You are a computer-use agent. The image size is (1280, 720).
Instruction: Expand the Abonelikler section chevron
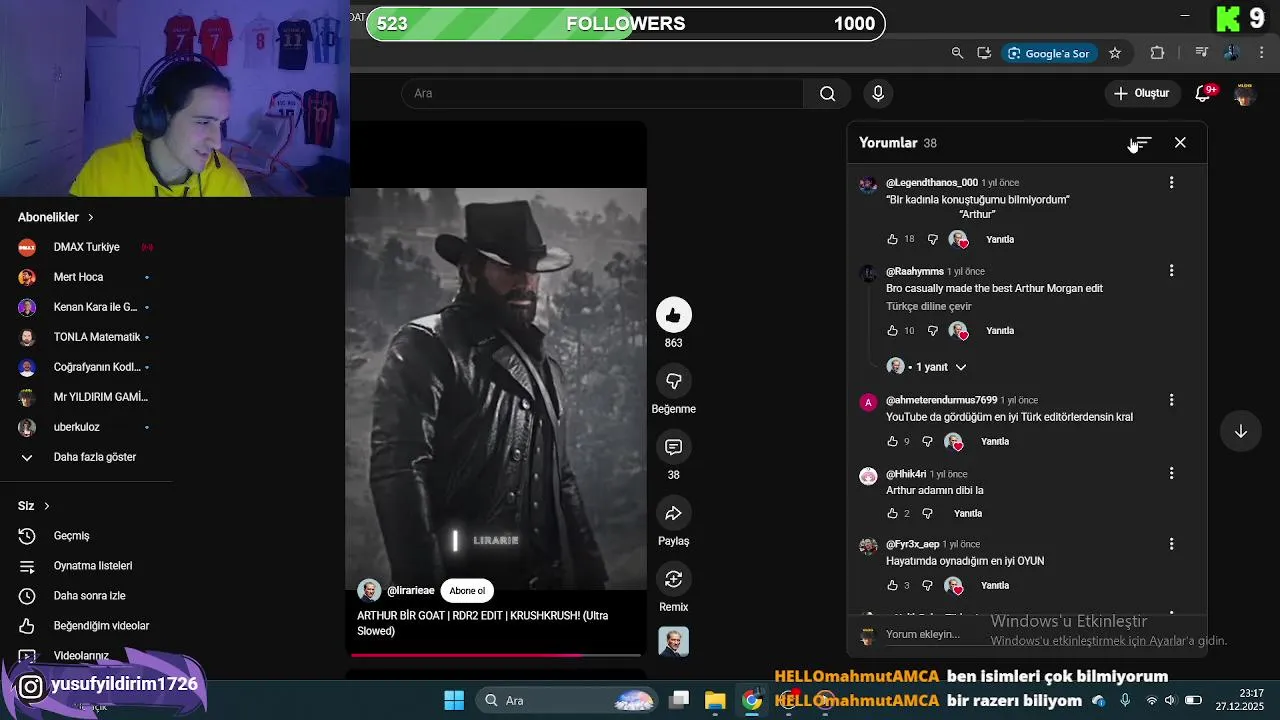pos(90,217)
